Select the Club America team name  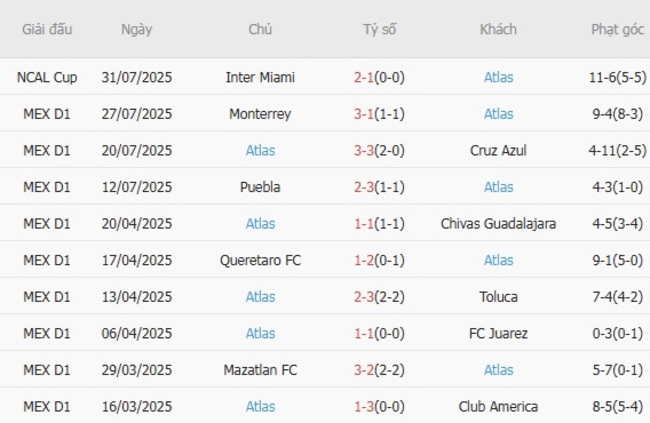pyautogui.click(x=498, y=407)
